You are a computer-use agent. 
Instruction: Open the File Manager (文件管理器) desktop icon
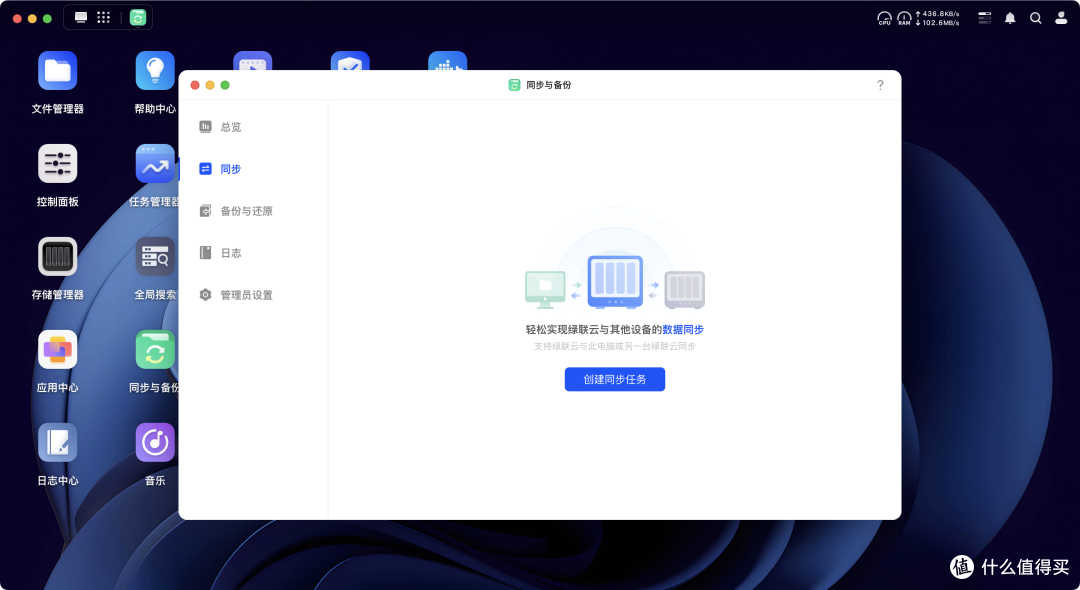(x=58, y=71)
